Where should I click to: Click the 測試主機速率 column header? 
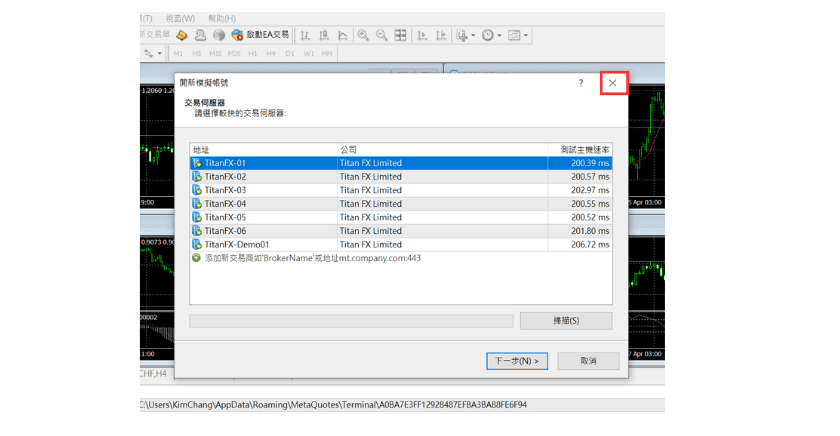pos(584,149)
